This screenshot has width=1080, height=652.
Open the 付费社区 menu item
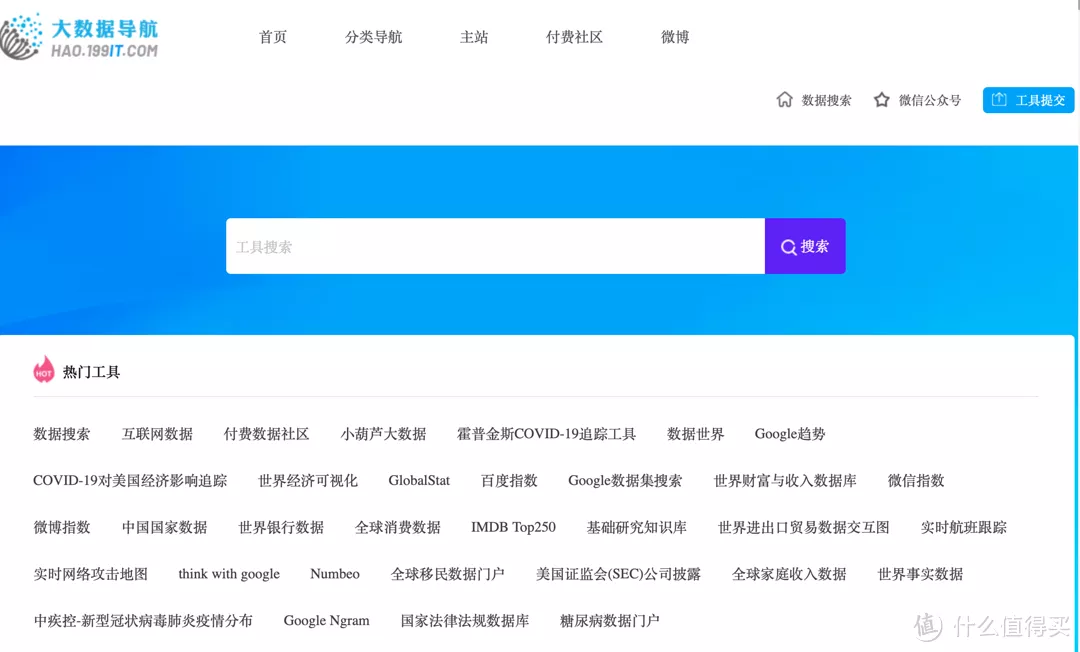pos(574,37)
